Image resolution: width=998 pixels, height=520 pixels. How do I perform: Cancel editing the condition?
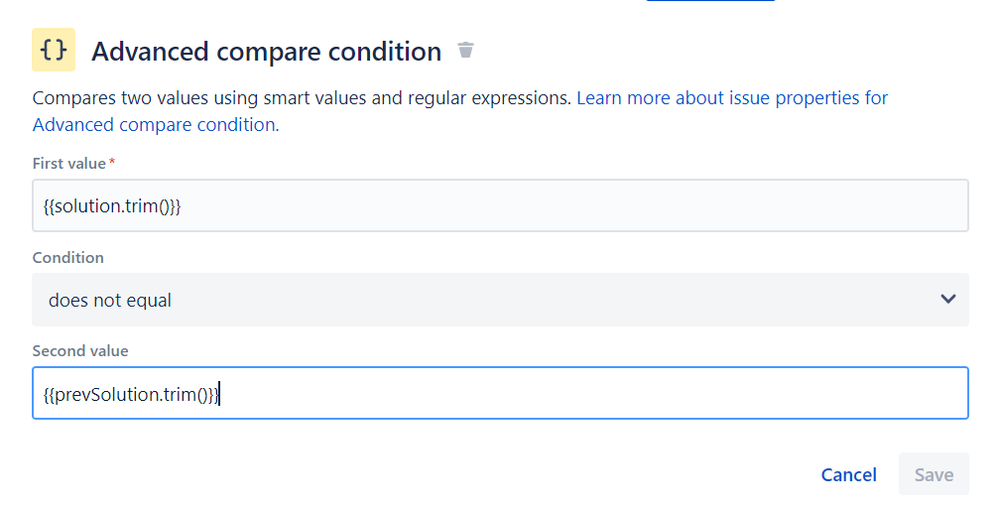click(x=848, y=475)
